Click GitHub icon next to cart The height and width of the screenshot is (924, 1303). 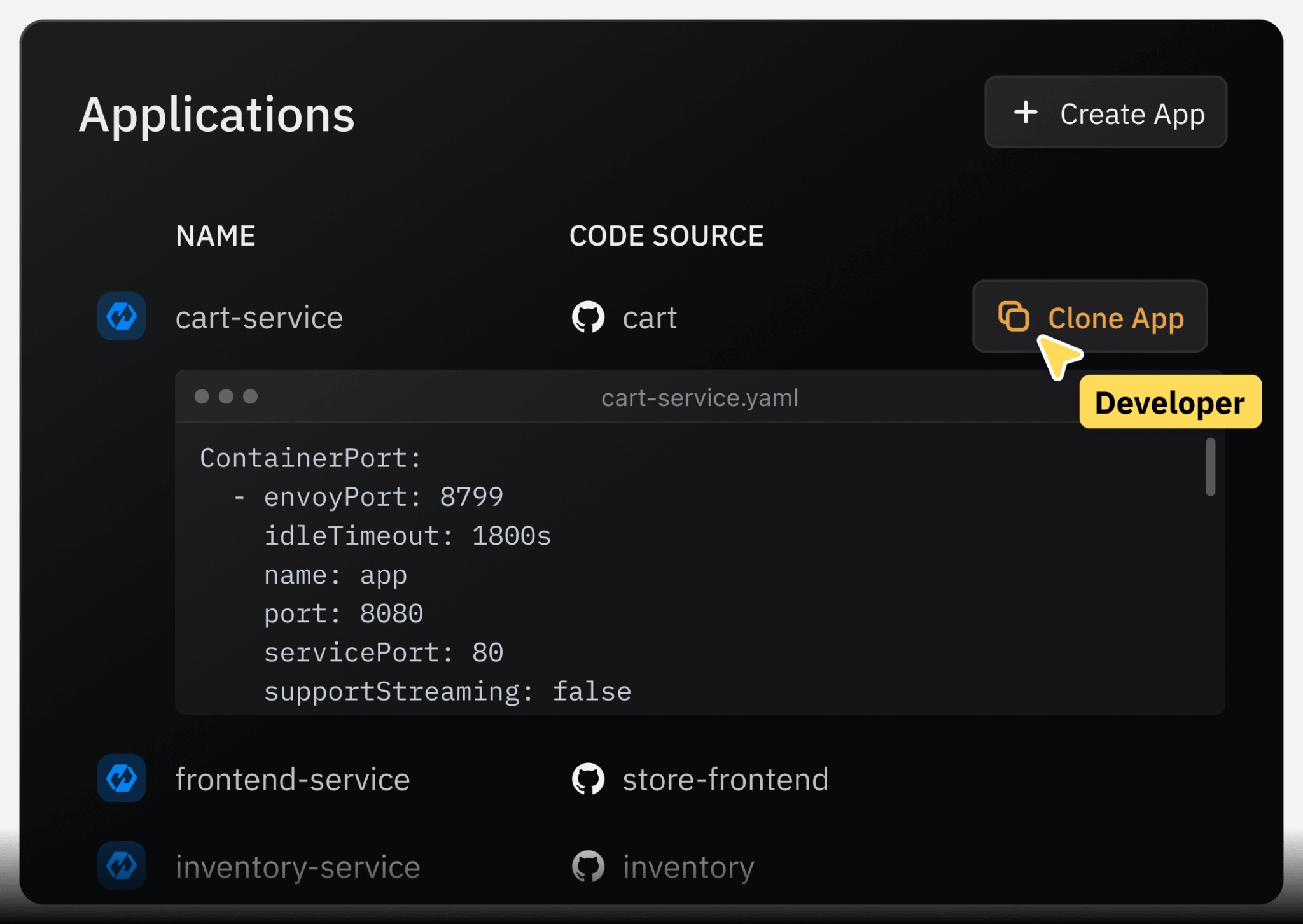click(588, 317)
